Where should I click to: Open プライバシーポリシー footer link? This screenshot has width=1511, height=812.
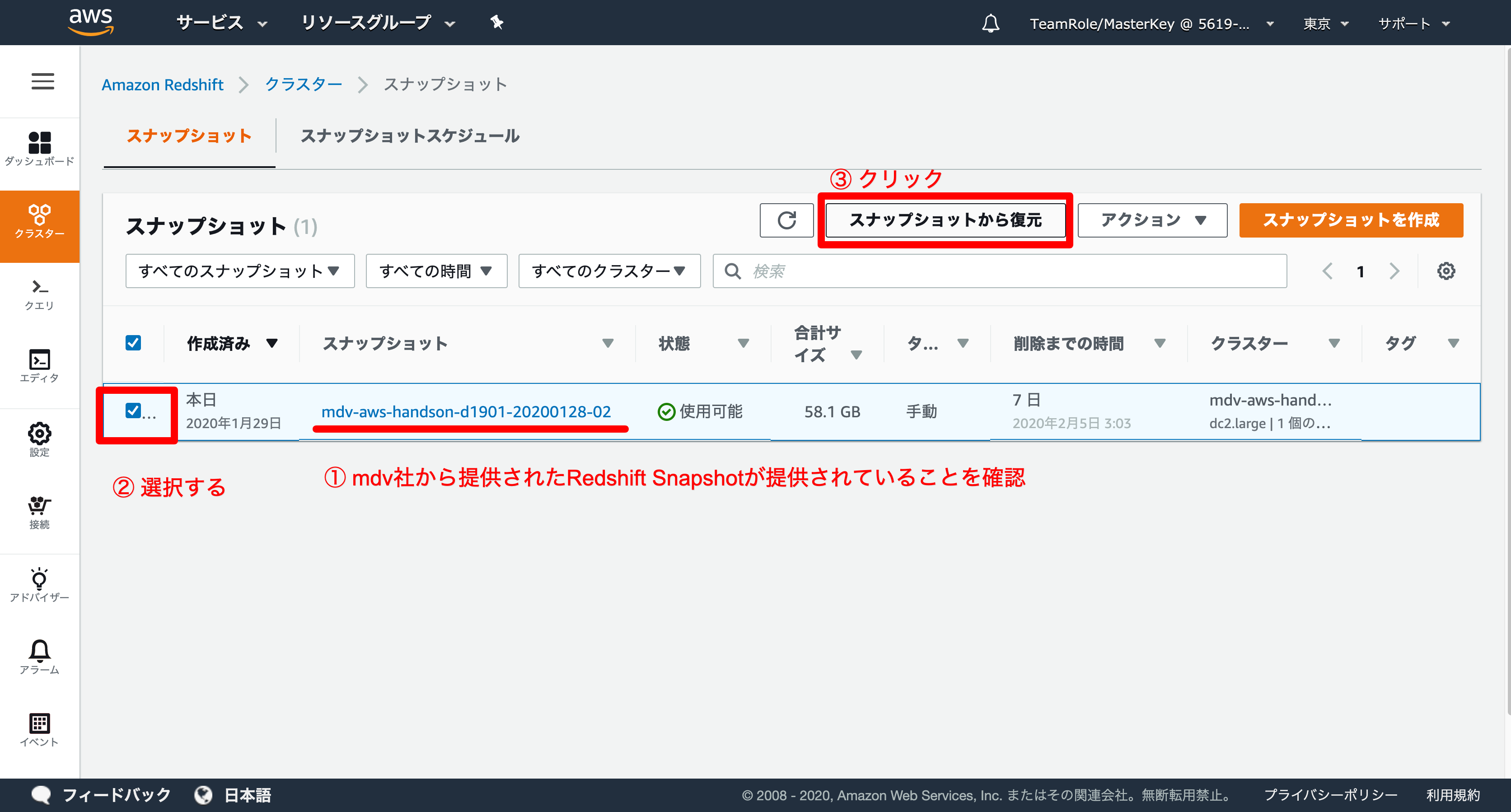coord(1330,795)
